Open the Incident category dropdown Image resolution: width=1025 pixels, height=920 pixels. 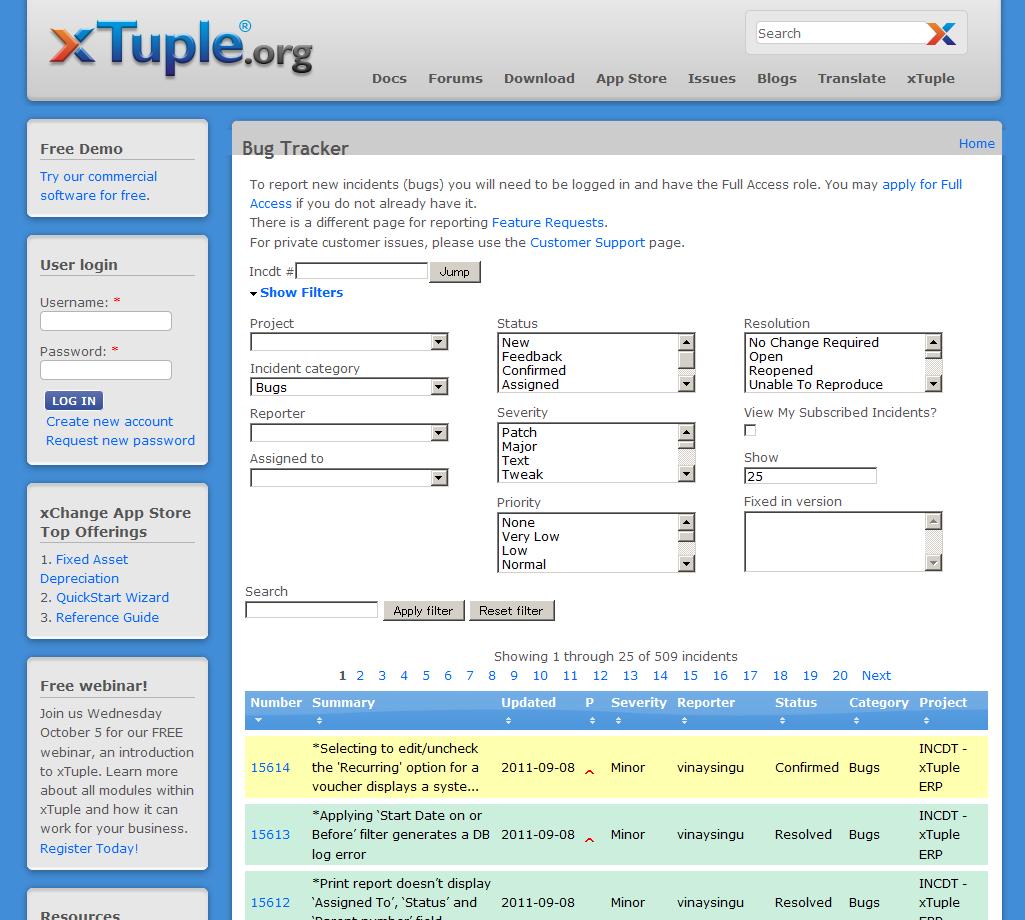click(x=349, y=387)
